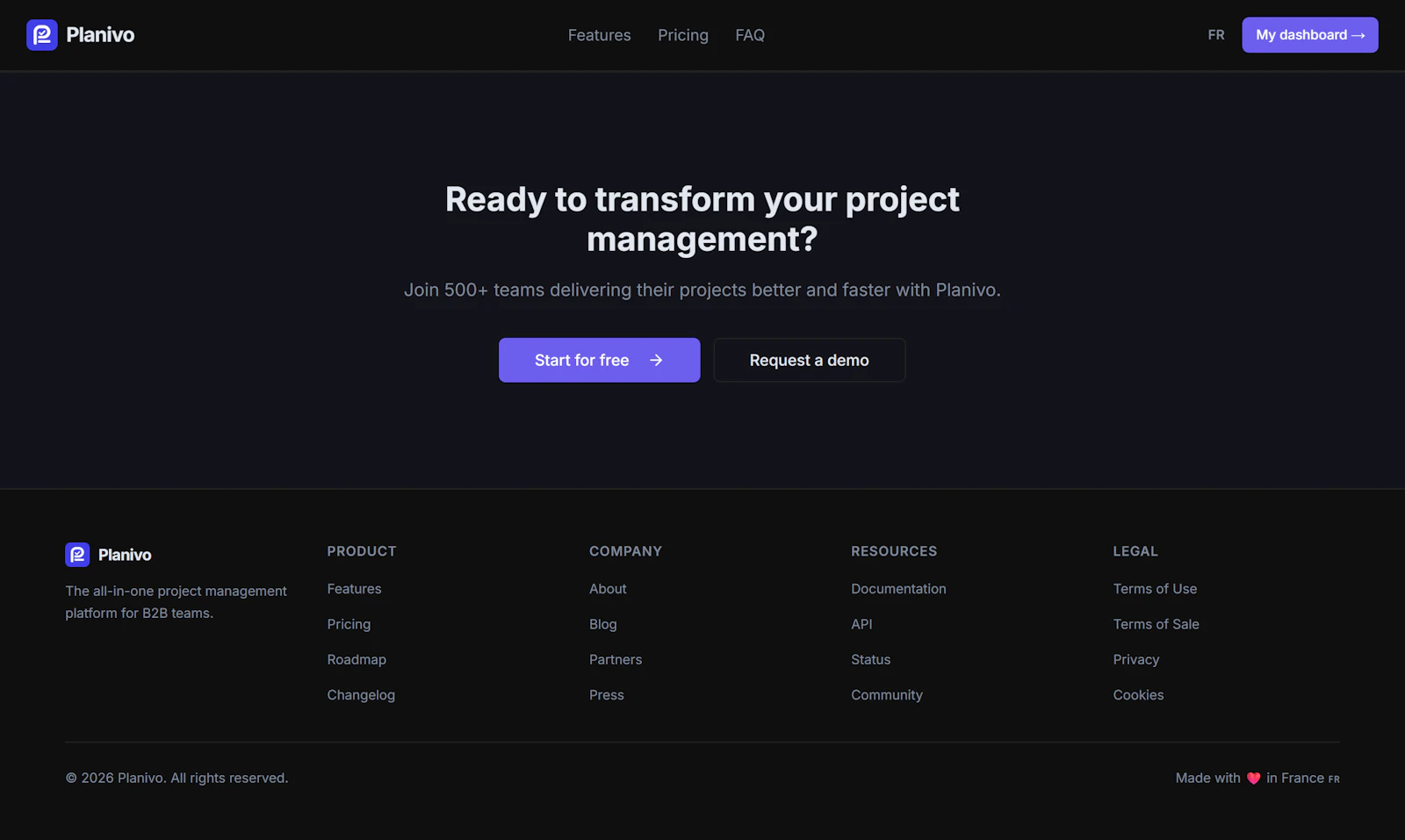1405x840 pixels.
Task: Open the Privacy footer link
Action: pos(1136,659)
